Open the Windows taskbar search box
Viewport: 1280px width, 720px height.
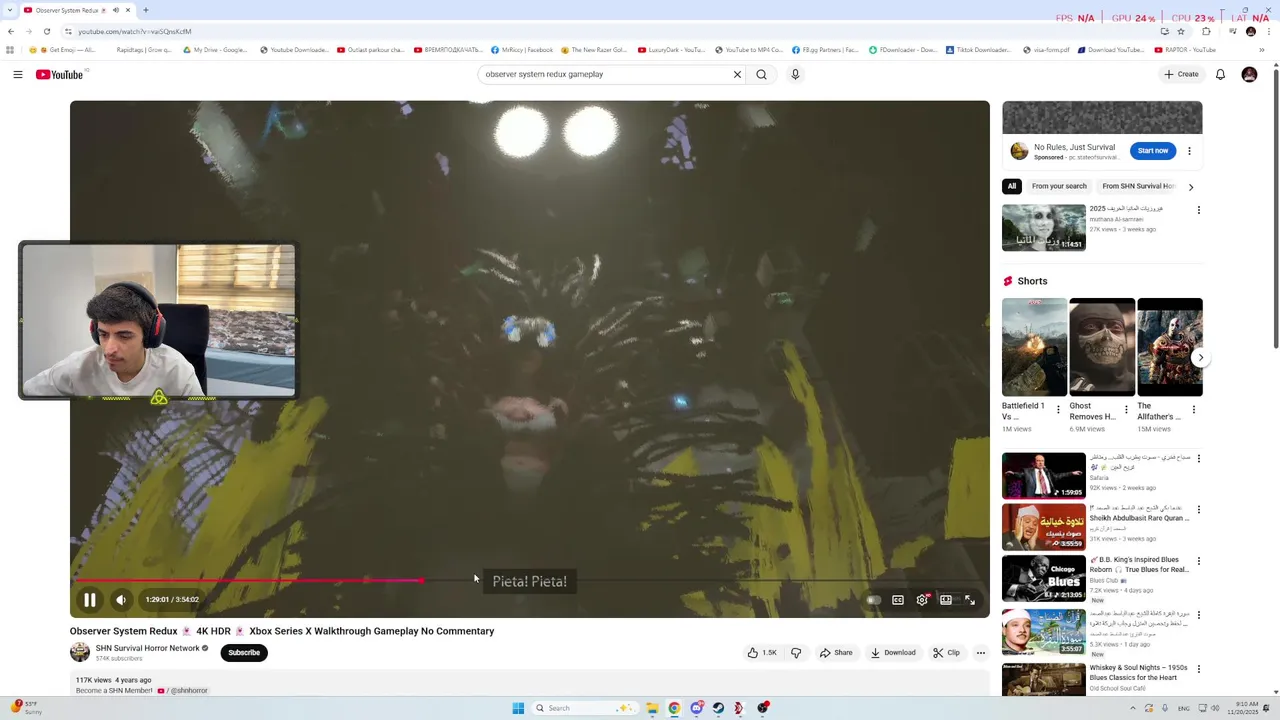click(586, 708)
